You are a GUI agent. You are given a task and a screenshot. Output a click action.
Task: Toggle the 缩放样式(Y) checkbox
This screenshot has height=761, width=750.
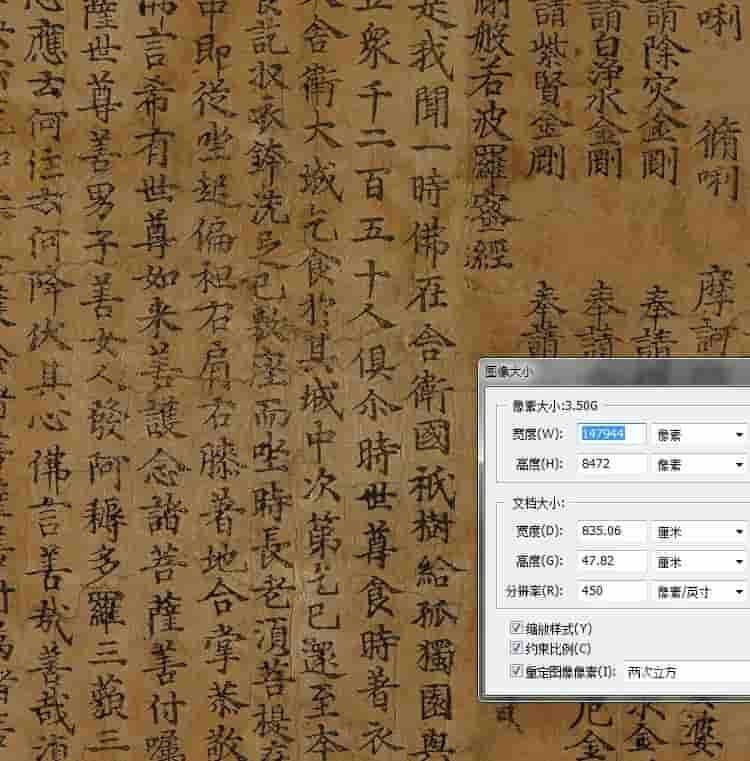516,628
